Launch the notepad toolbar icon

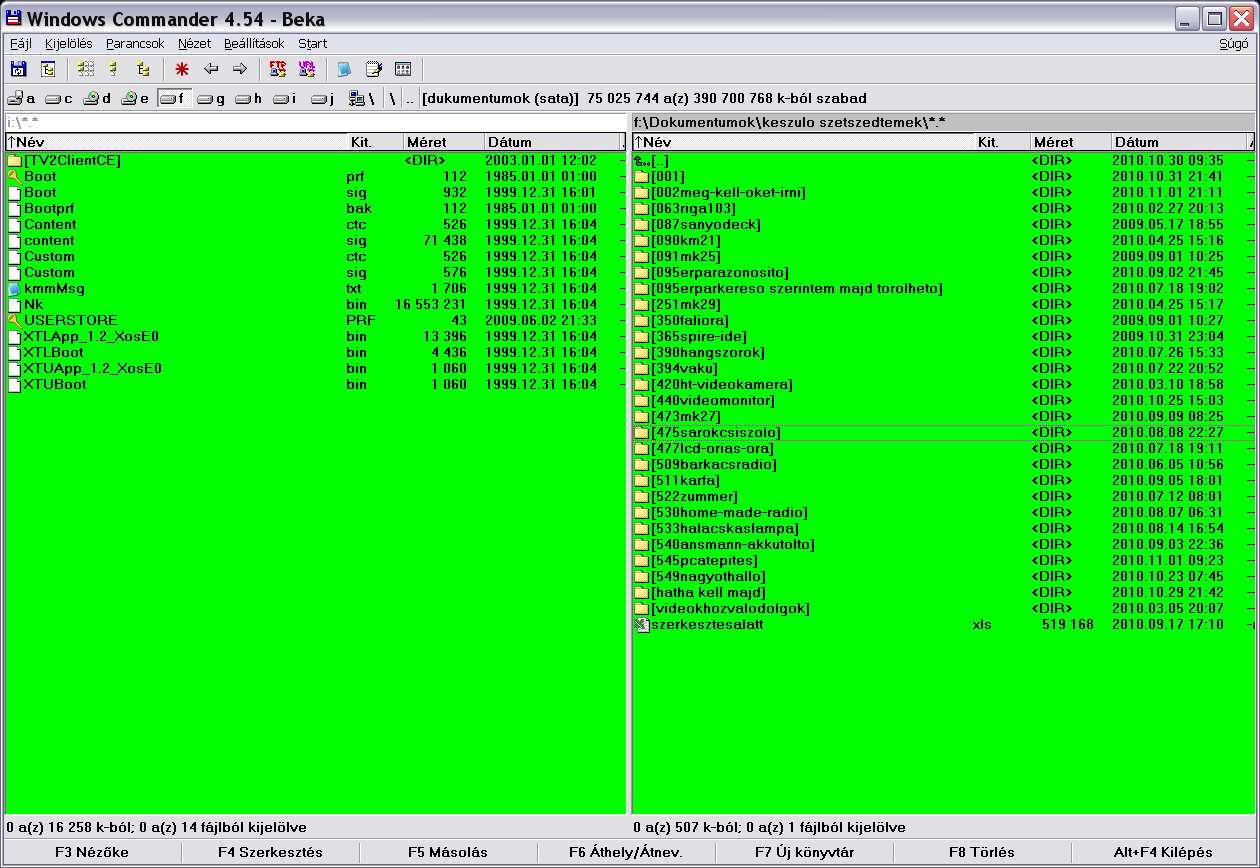(x=374, y=69)
